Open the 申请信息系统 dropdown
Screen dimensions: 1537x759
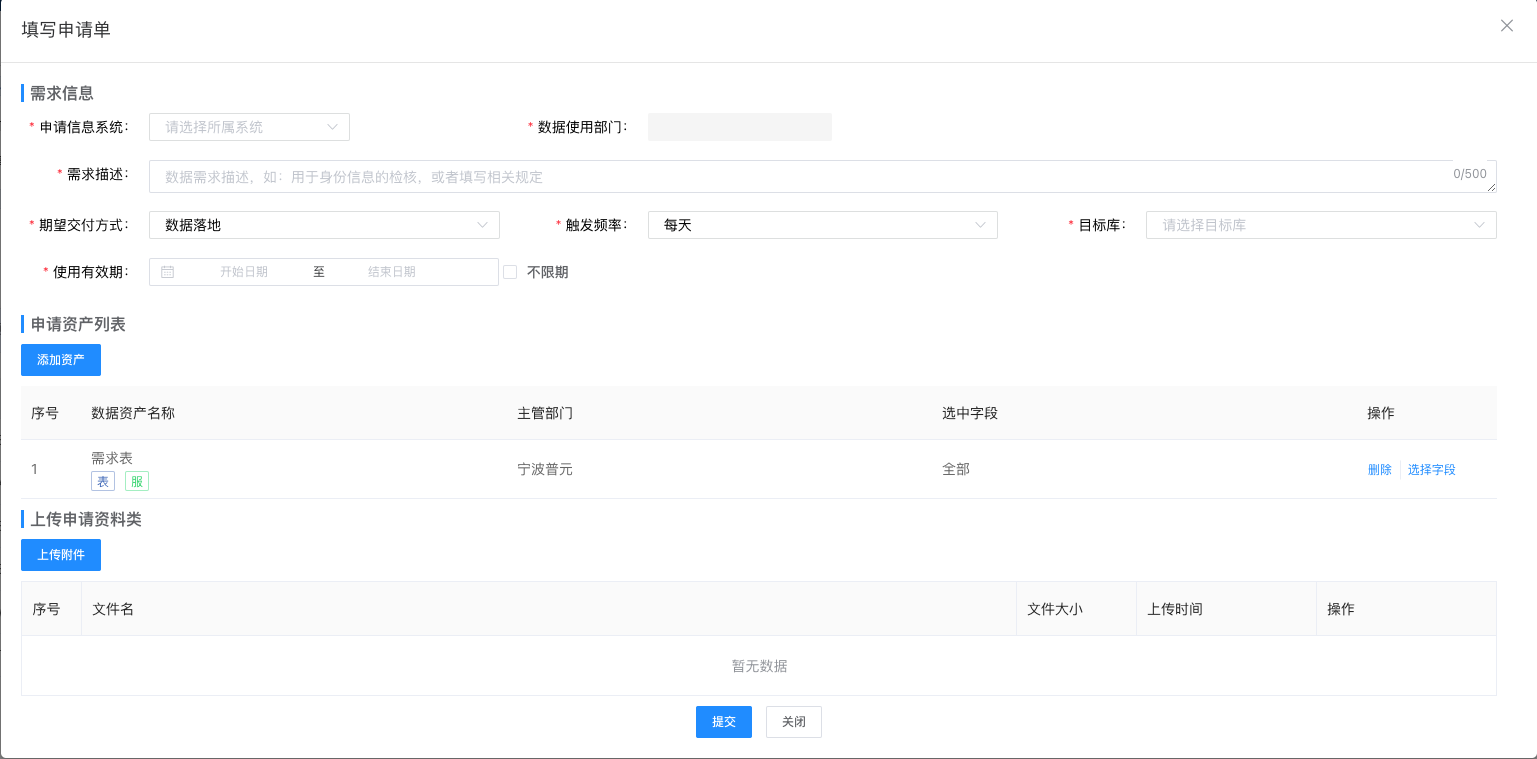[x=249, y=127]
